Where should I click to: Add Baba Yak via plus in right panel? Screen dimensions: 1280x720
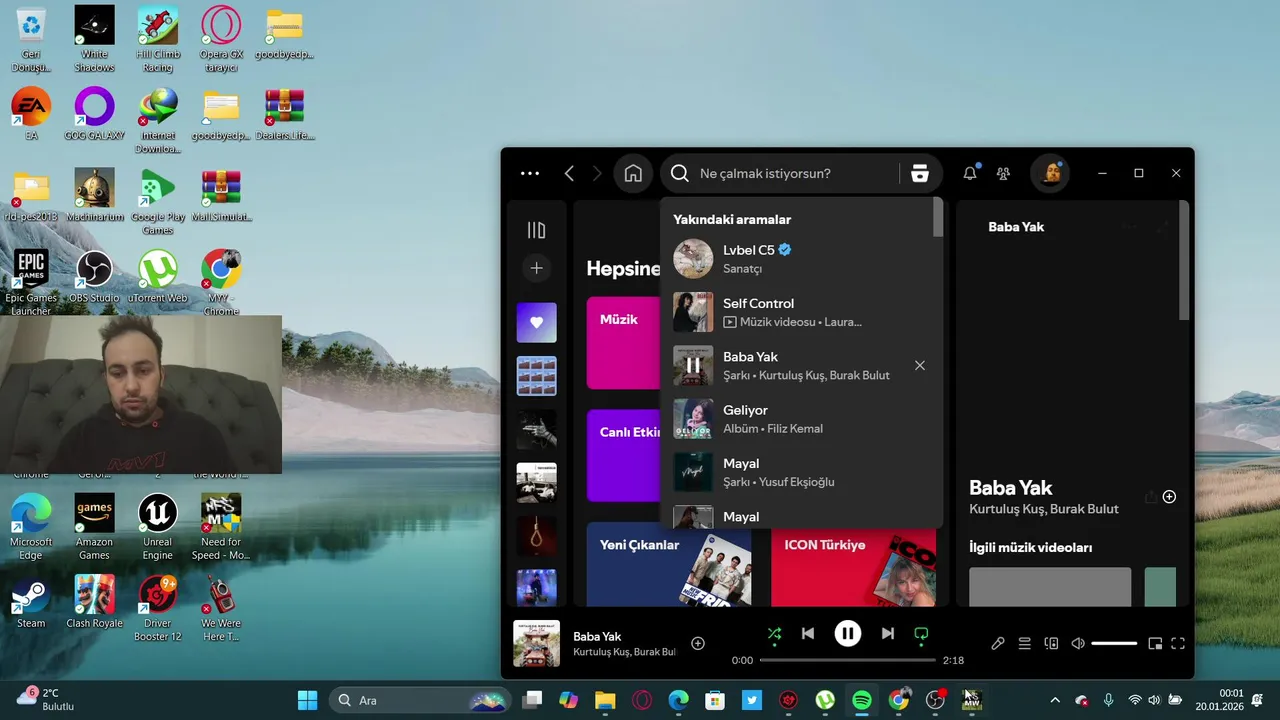pos(1169,497)
